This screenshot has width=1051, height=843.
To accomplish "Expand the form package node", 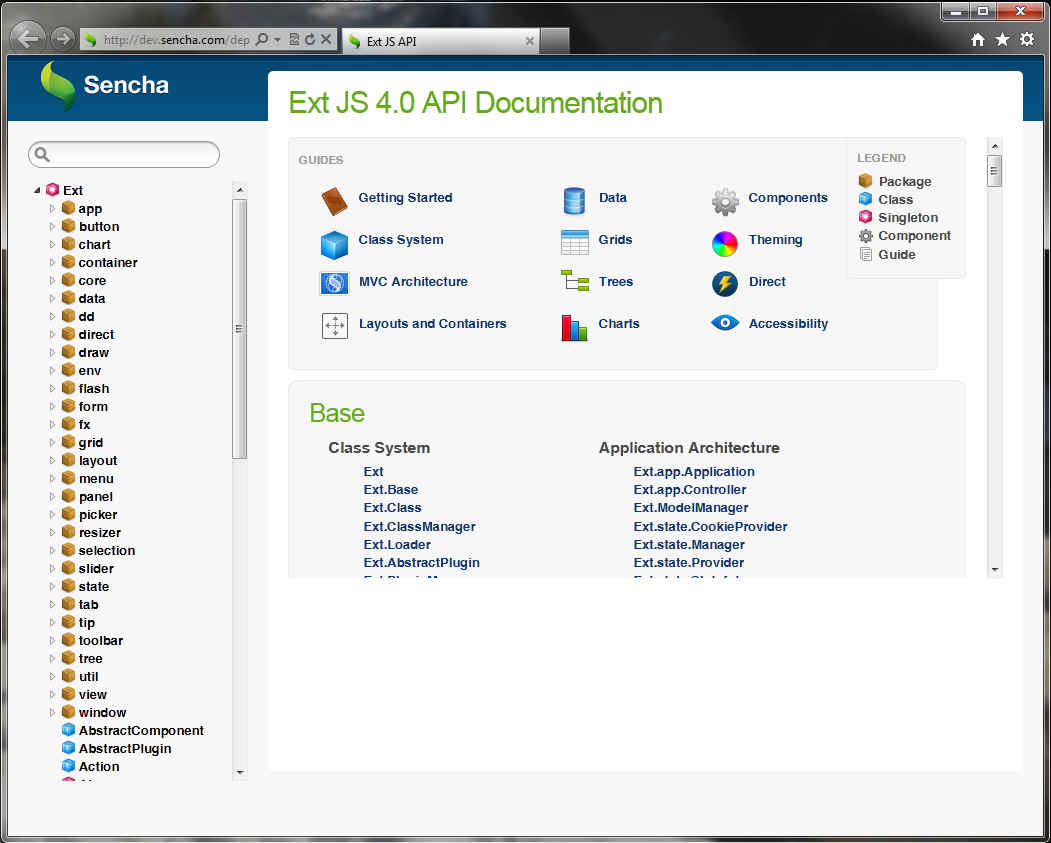I will pos(52,406).
